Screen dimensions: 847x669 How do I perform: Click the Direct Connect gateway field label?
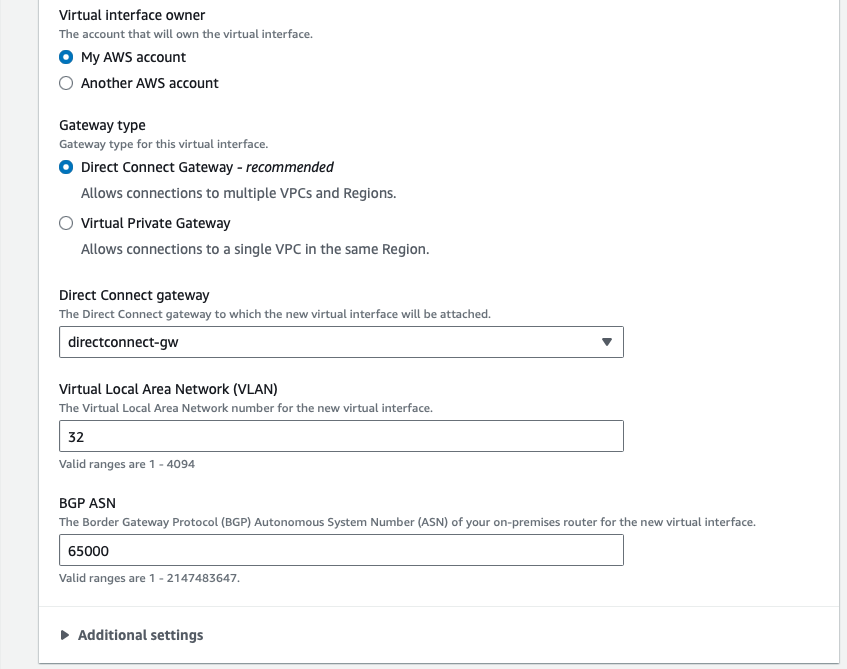click(x=134, y=295)
